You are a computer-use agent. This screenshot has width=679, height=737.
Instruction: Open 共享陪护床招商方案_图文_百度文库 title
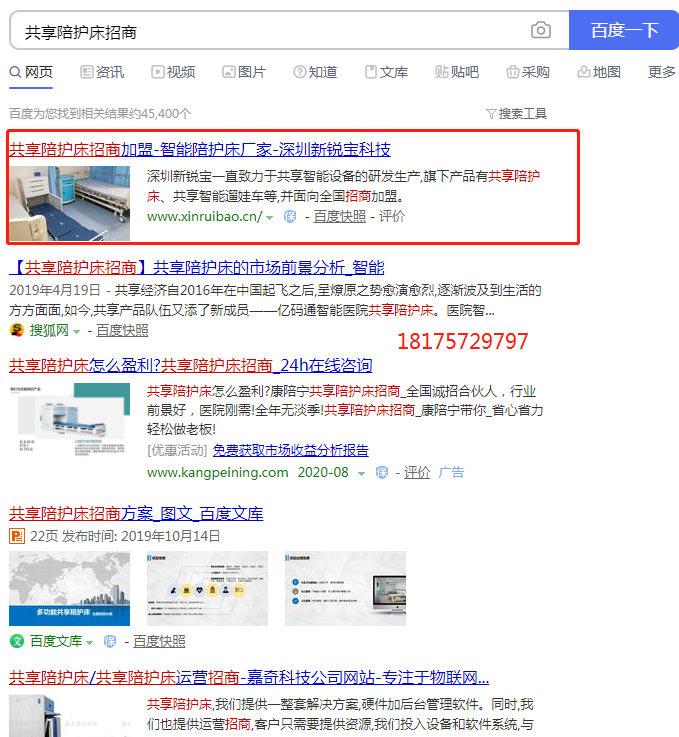click(136, 513)
